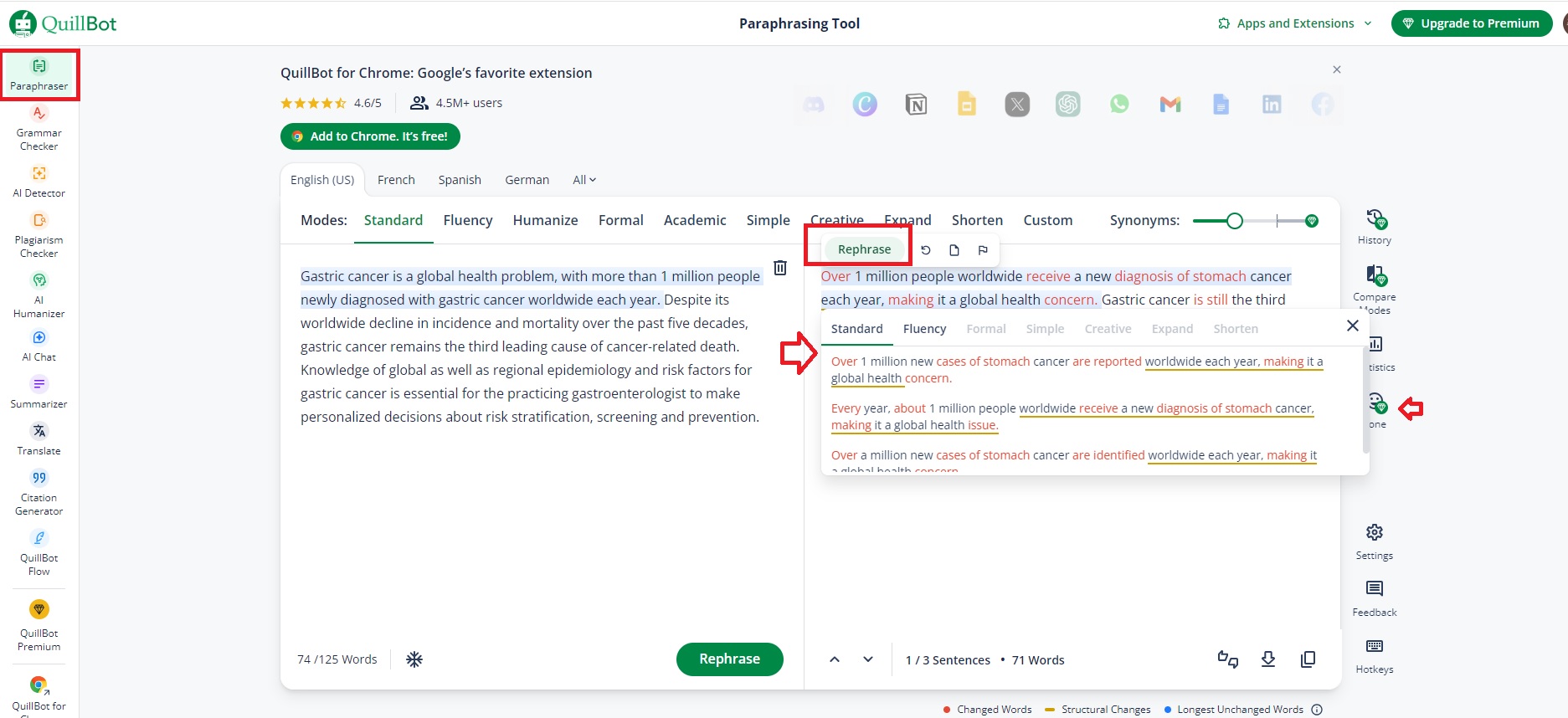
Task: Show the Hotkeys list
Action: [1375, 656]
